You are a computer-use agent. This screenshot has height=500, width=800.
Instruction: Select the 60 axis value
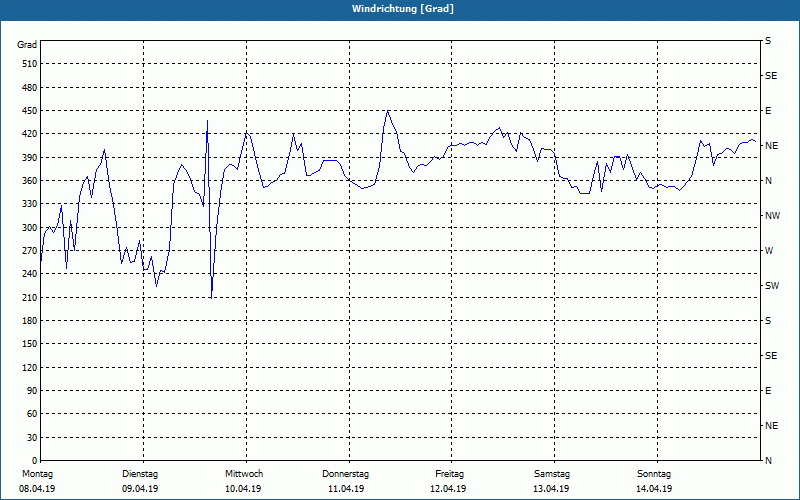coord(32,414)
